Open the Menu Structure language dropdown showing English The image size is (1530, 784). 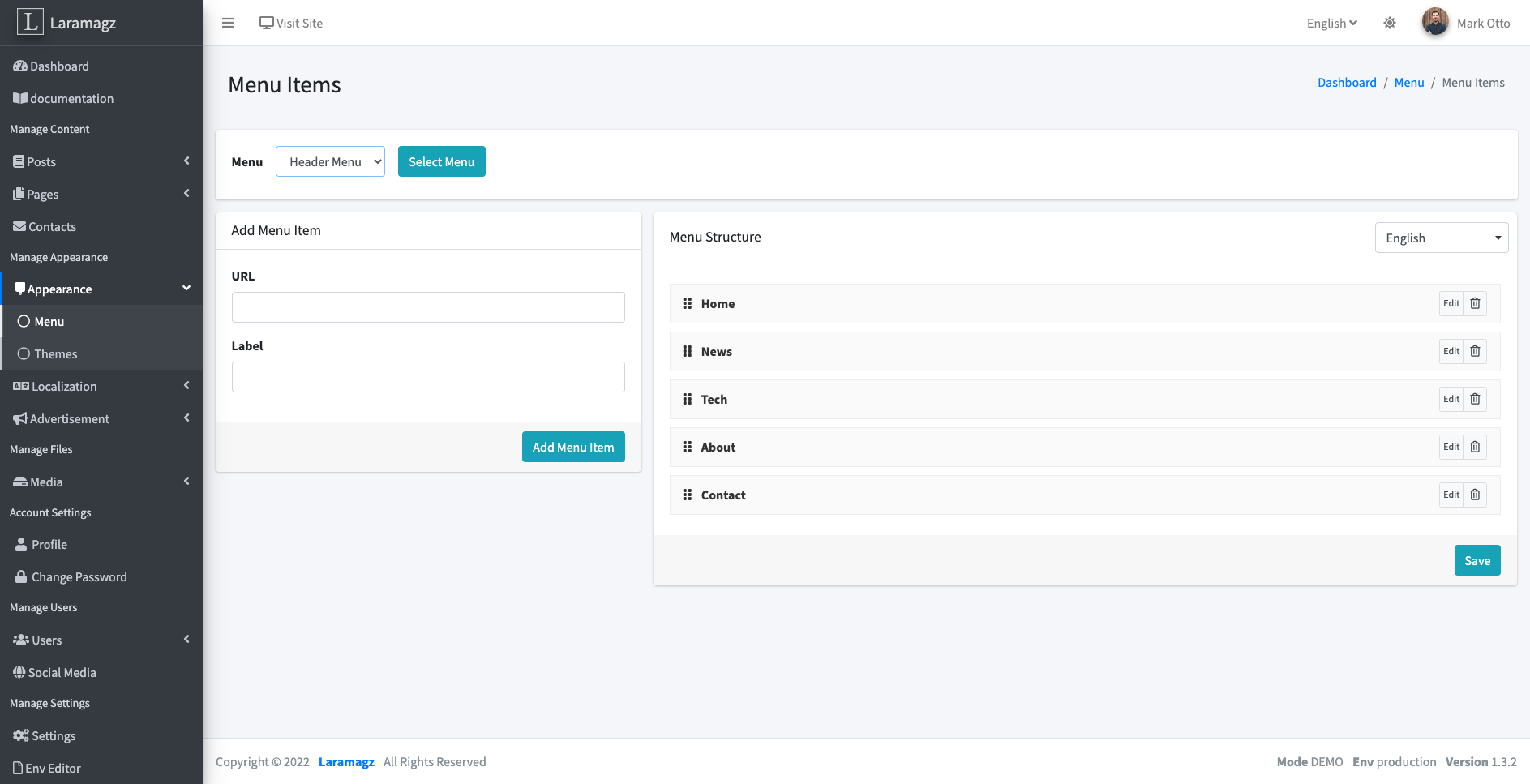(x=1441, y=237)
